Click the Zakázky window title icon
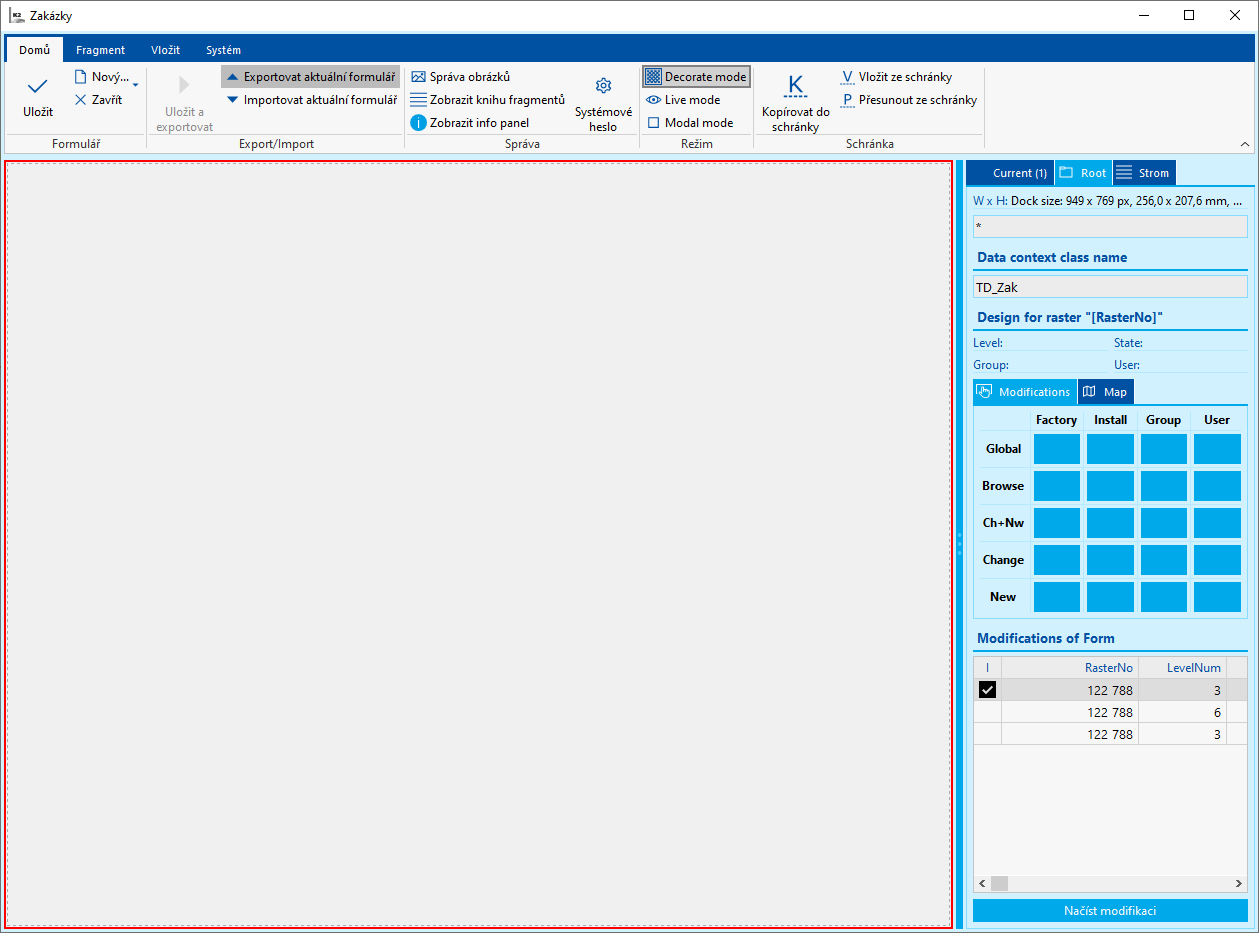This screenshot has width=1259, height=933. [x=16, y=16]
